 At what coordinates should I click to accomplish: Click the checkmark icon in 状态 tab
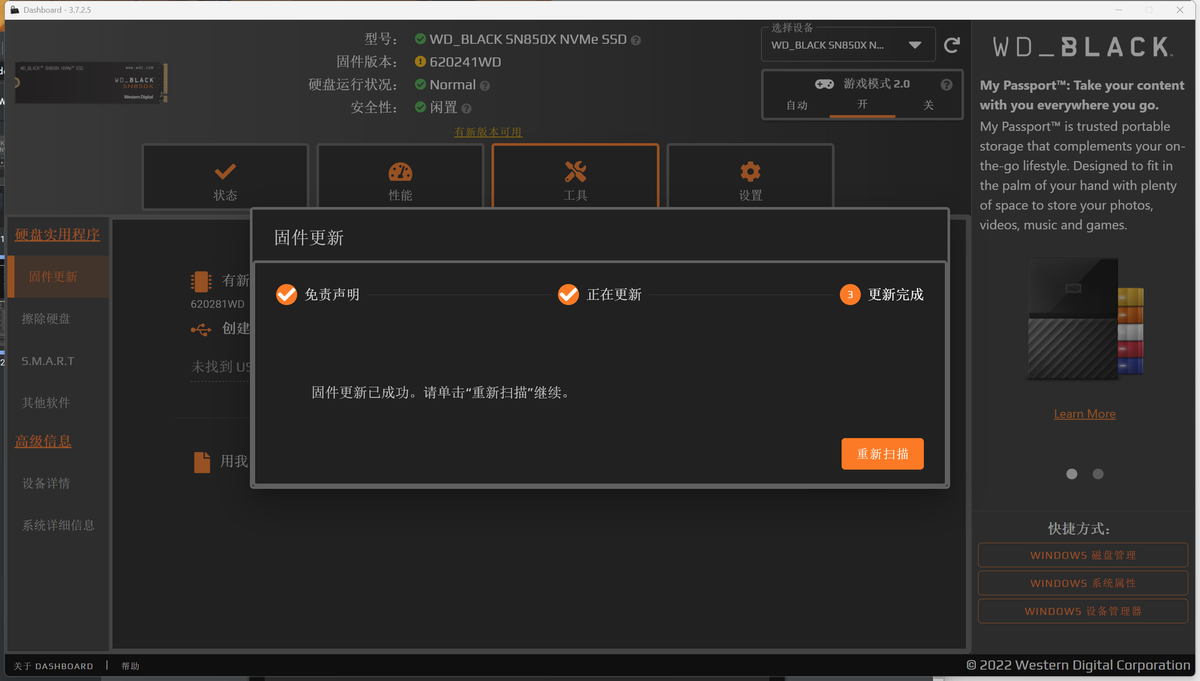point(225,171)
